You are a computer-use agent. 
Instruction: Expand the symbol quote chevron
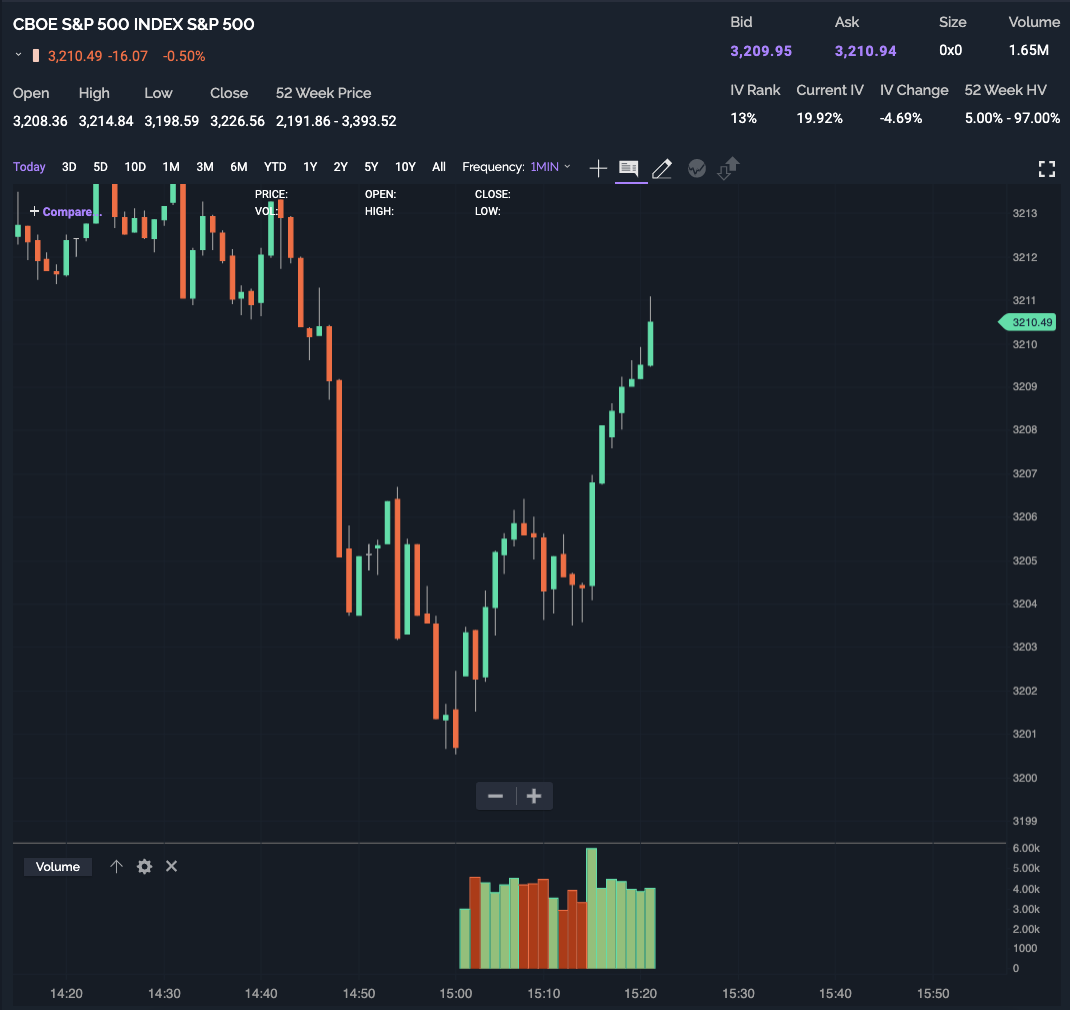(x=18, y=55)
